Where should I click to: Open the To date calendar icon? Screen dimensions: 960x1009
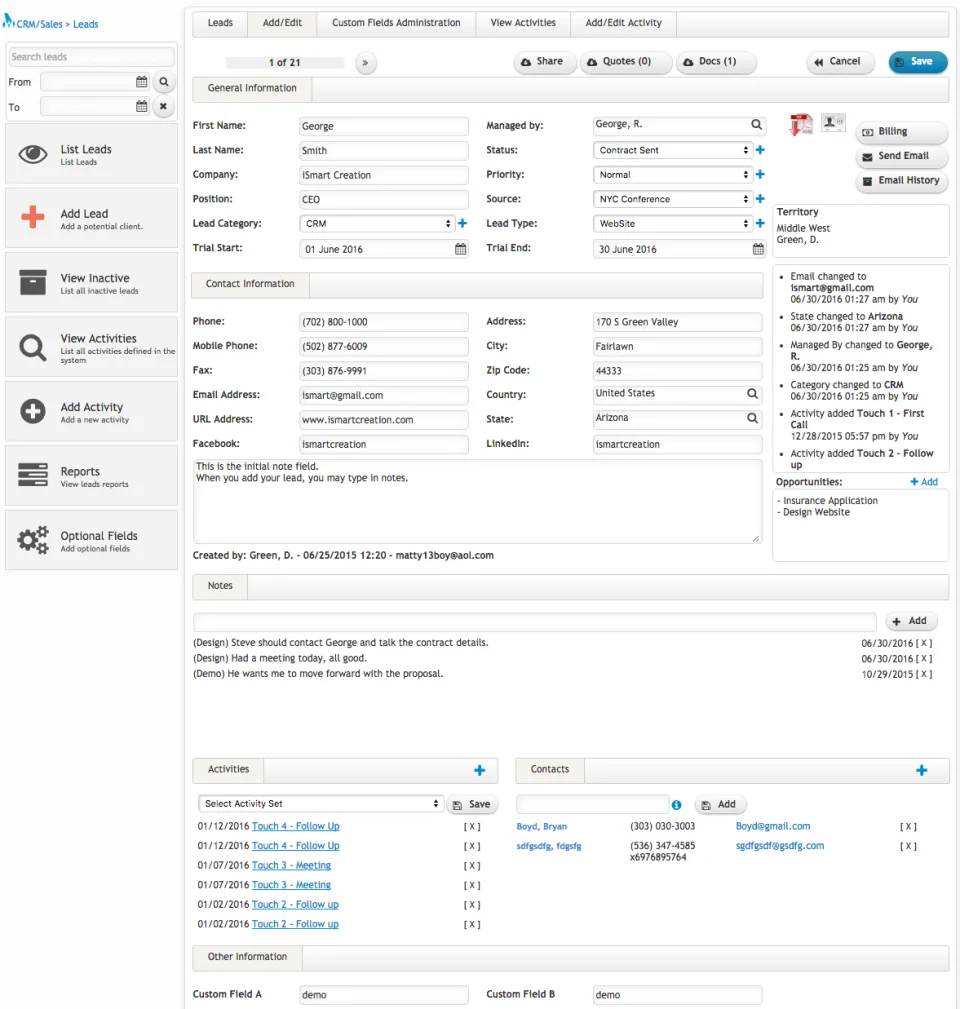[x=142, y=106]
